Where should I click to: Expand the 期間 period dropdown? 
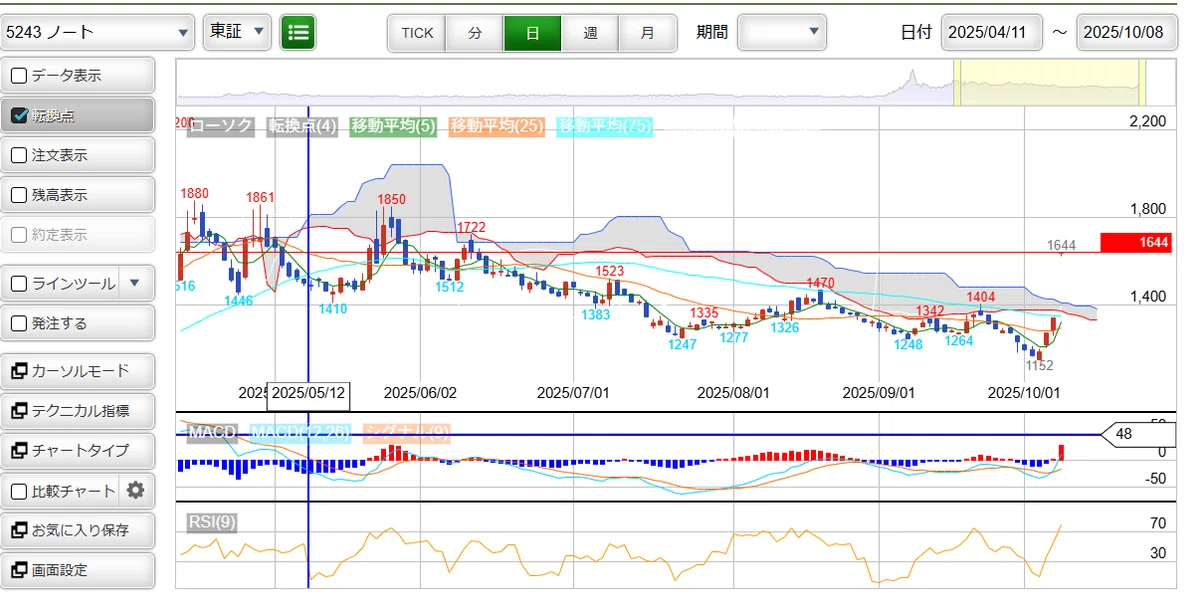tap(781, 32)
